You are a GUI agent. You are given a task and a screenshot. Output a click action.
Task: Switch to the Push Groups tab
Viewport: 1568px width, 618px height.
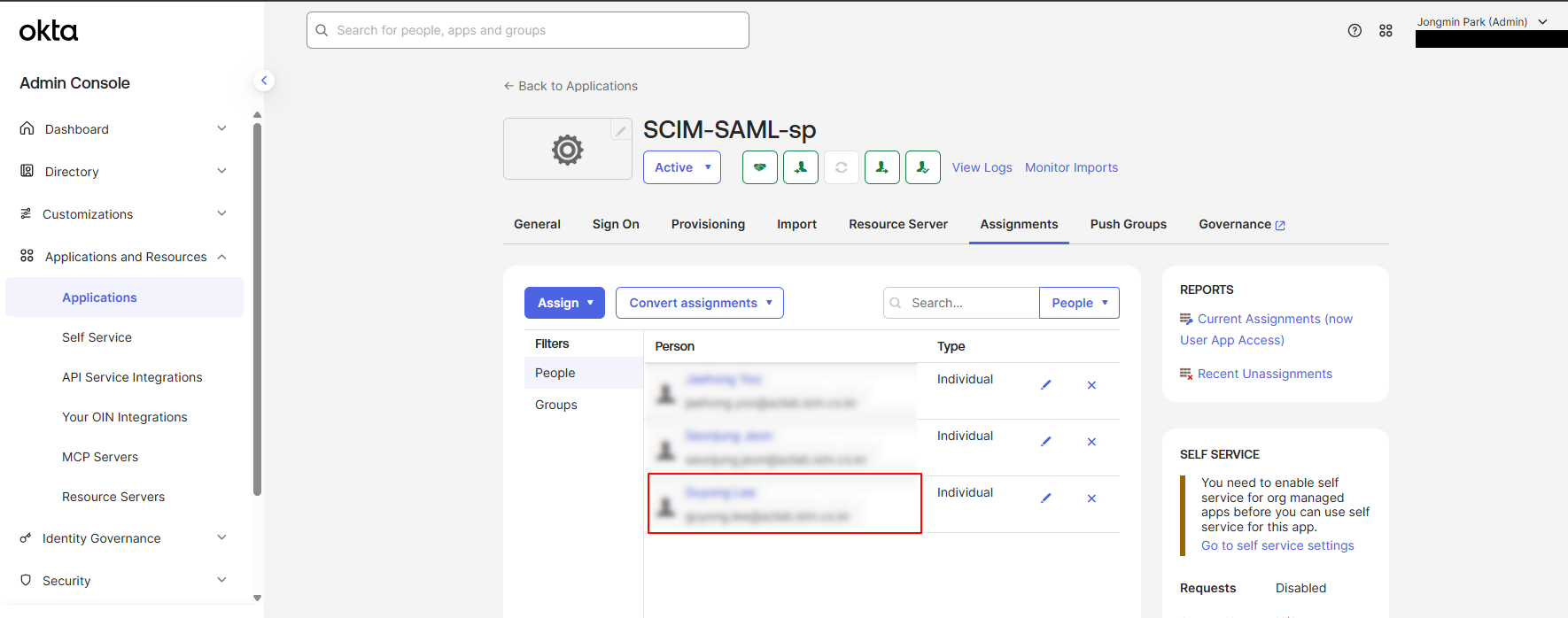(1129, 224)
